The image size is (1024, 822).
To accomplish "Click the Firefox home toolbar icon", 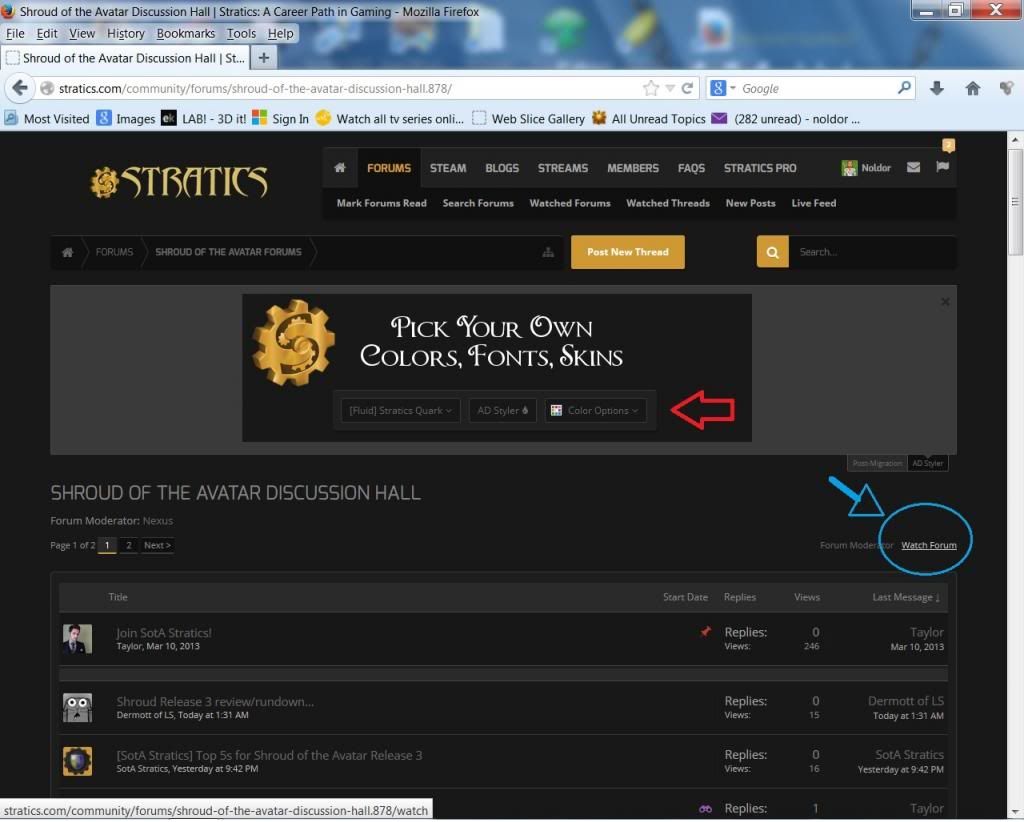I will pyautogui.click(x=972, y=88).
